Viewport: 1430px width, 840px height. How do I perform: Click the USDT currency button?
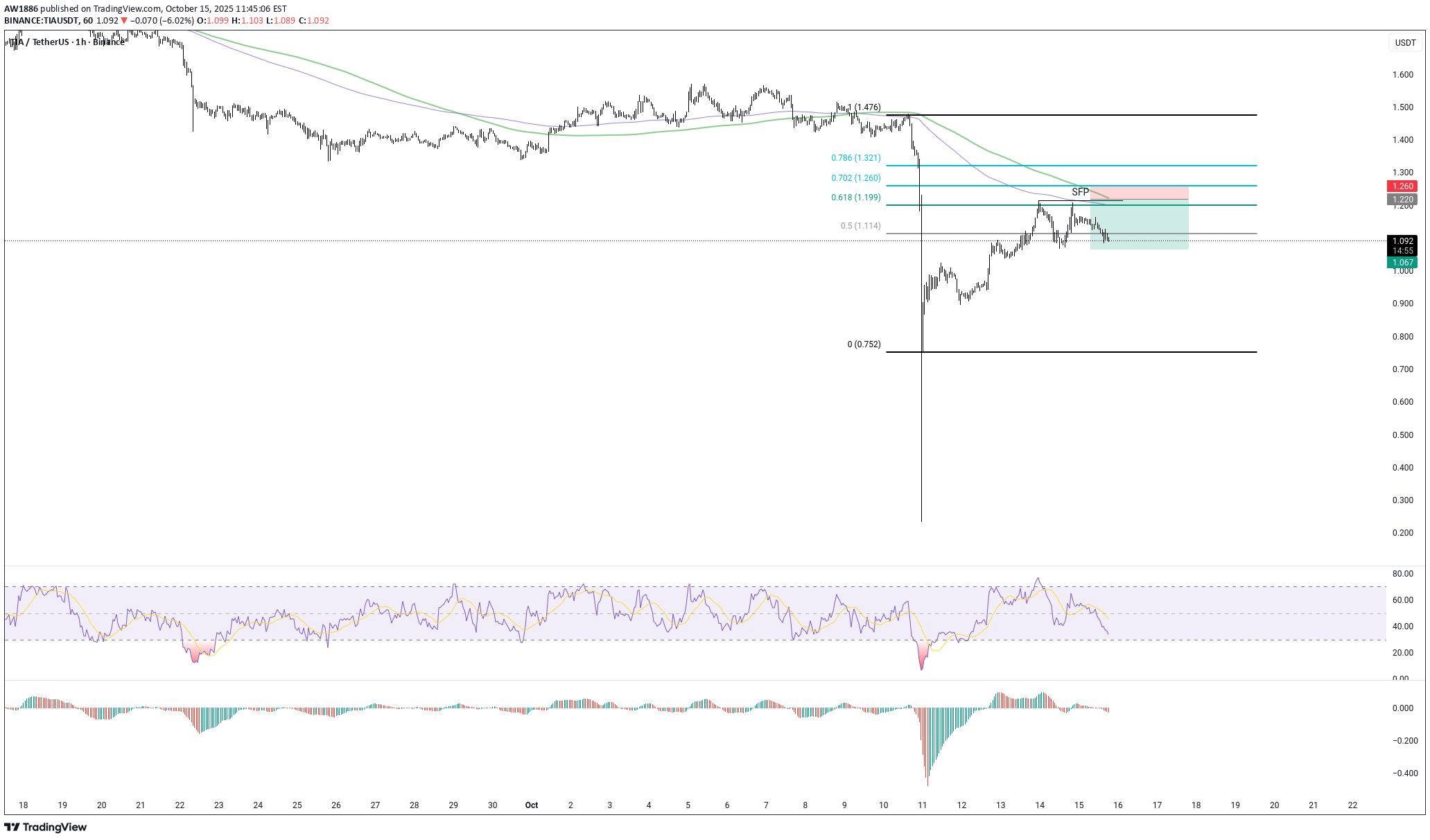pyautogui.click(x=1405, y=43)
